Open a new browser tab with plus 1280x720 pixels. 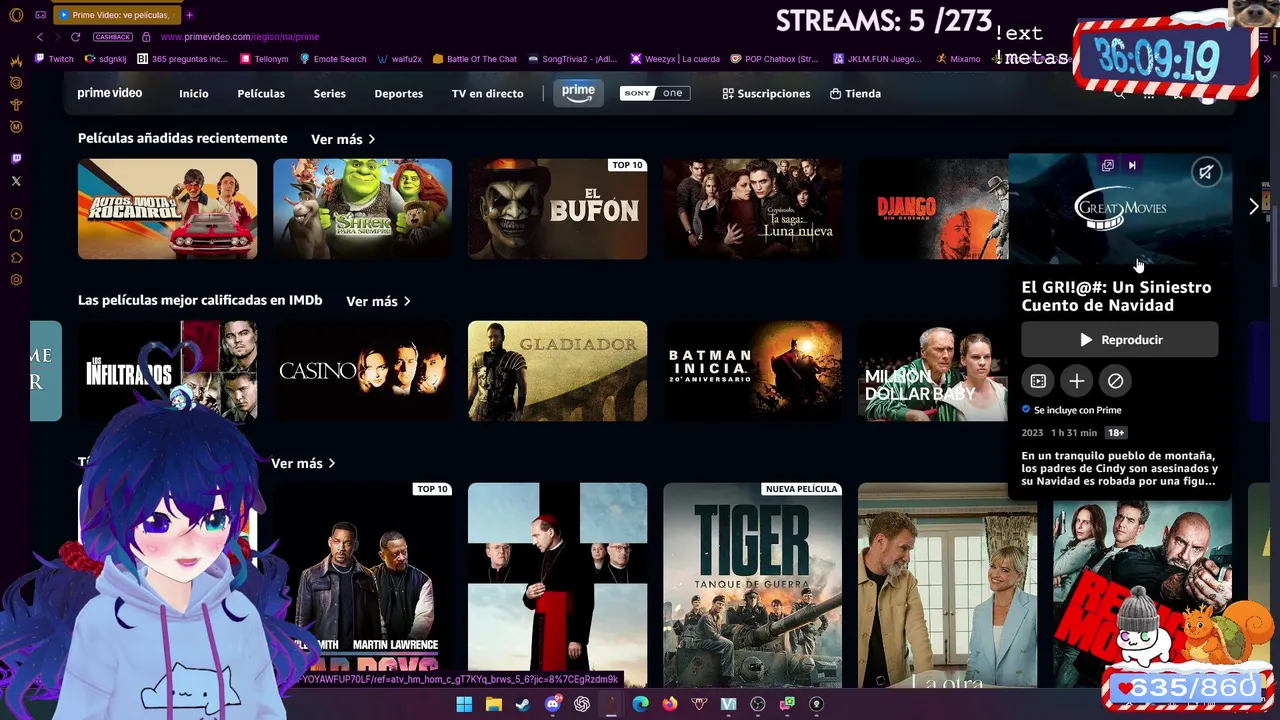(x=189, y=15)
